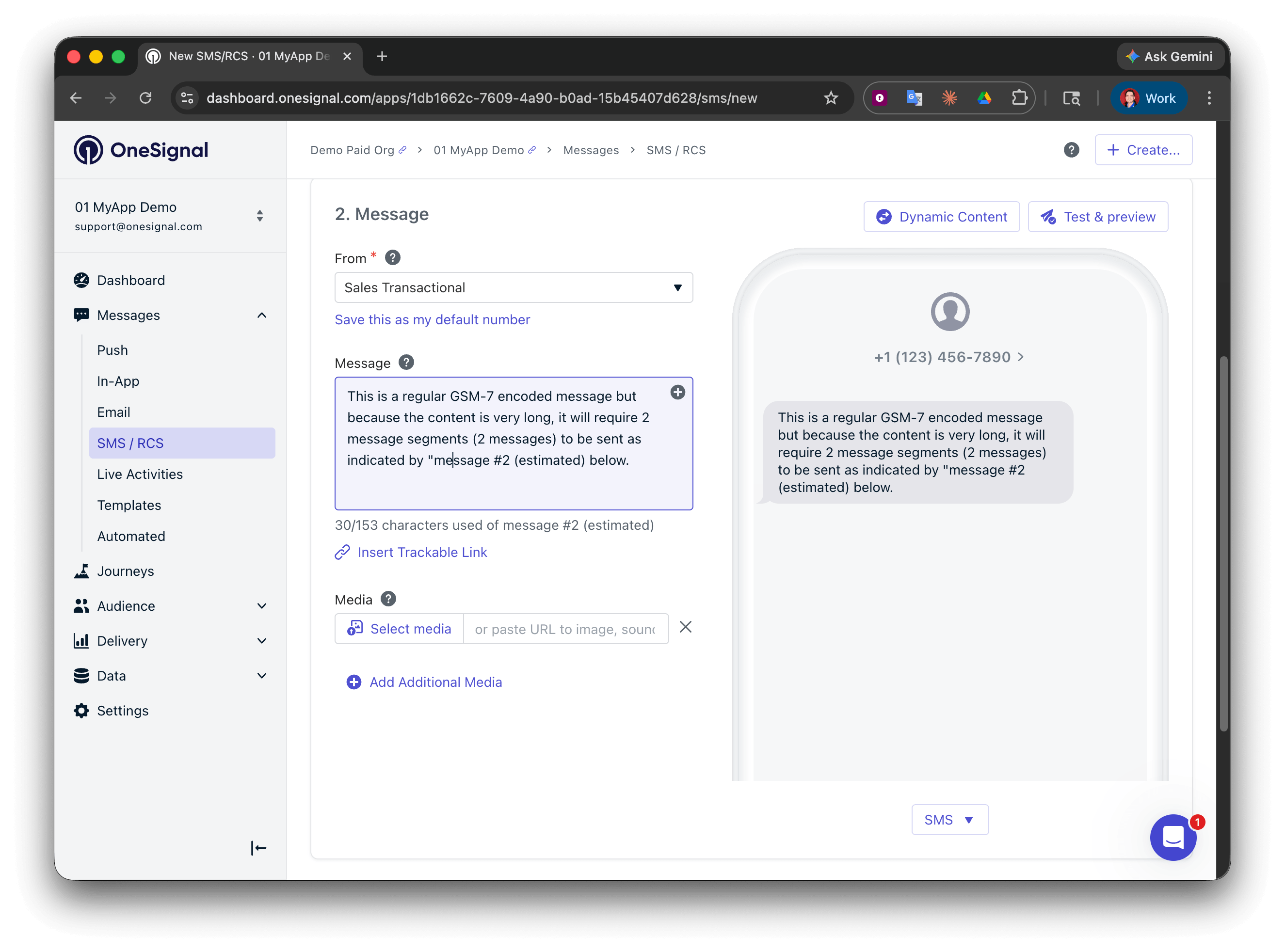The width and height of the screenshot is (1285, 952).
Task: Open the Sales Transactional From dropdown
Action: pyautogui.click(x=513, y=287)
